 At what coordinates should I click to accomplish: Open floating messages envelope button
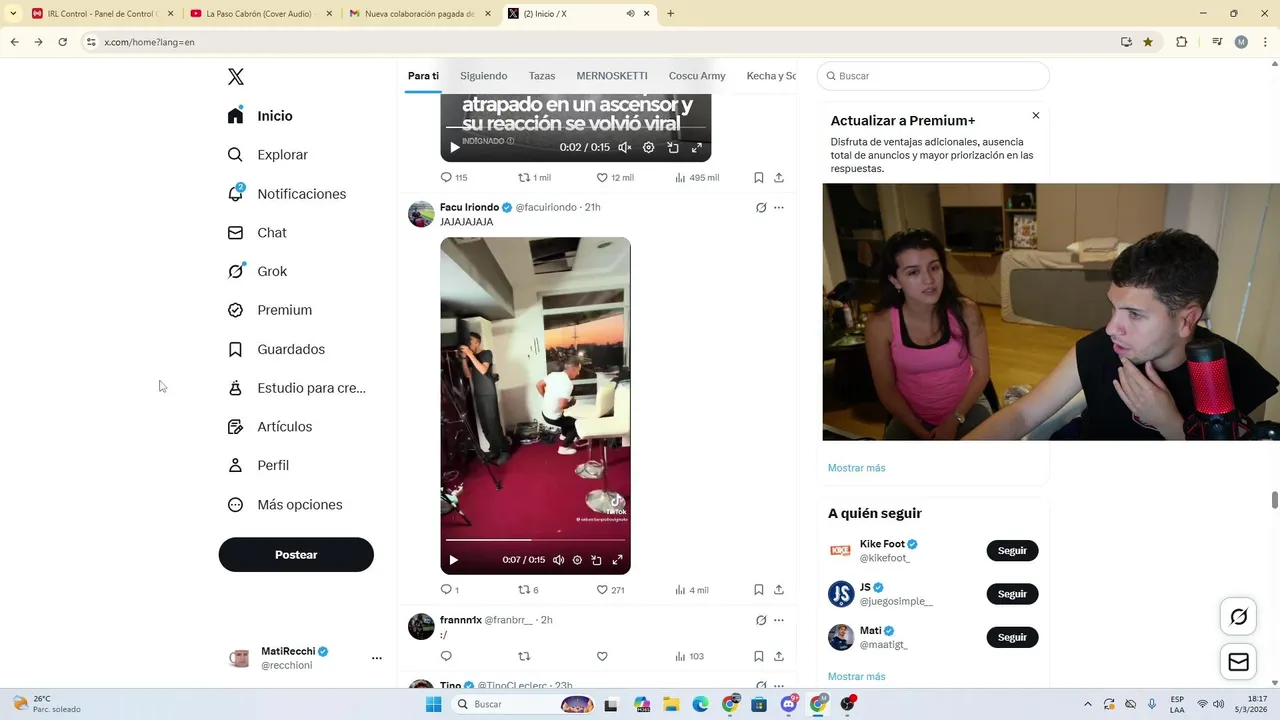pos(1239,662)
